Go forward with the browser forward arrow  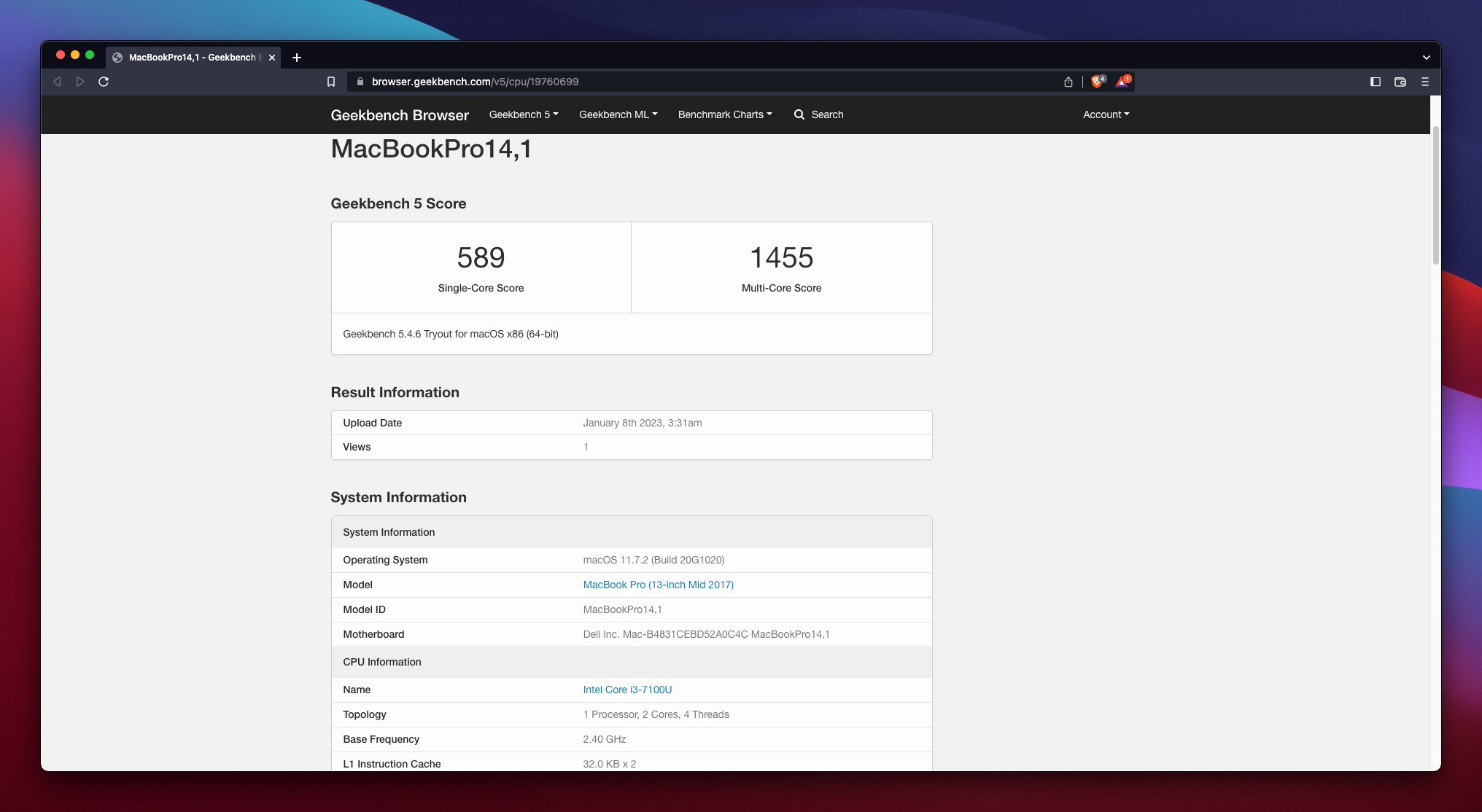click(80, 82)
